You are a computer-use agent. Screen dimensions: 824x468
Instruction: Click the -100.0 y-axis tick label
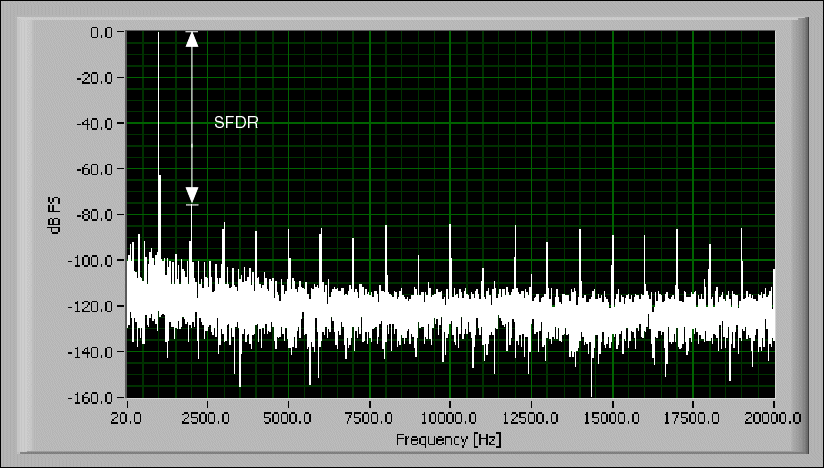(x=98, y=261)
